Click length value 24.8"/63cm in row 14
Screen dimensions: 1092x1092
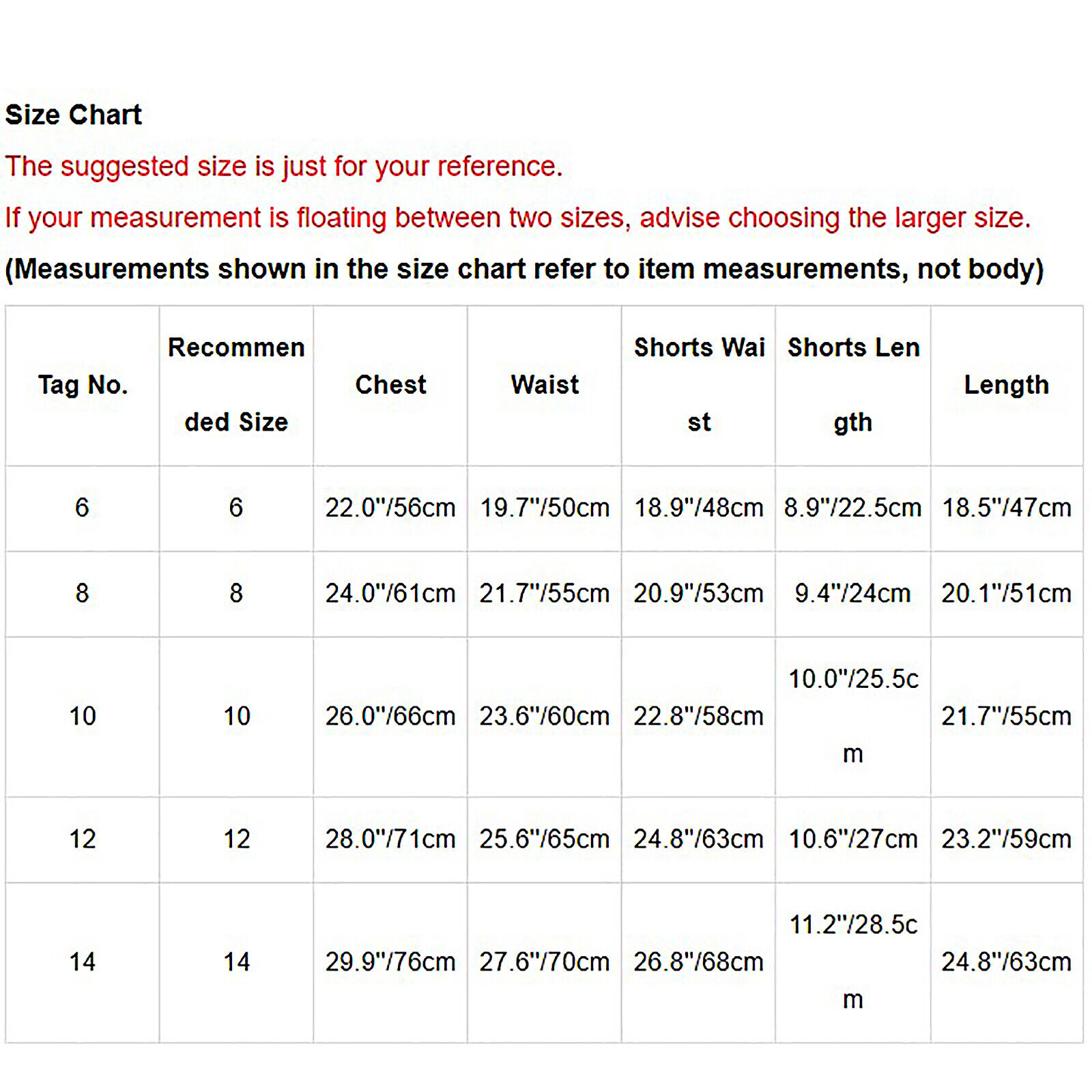click(x=1007, y=962)
